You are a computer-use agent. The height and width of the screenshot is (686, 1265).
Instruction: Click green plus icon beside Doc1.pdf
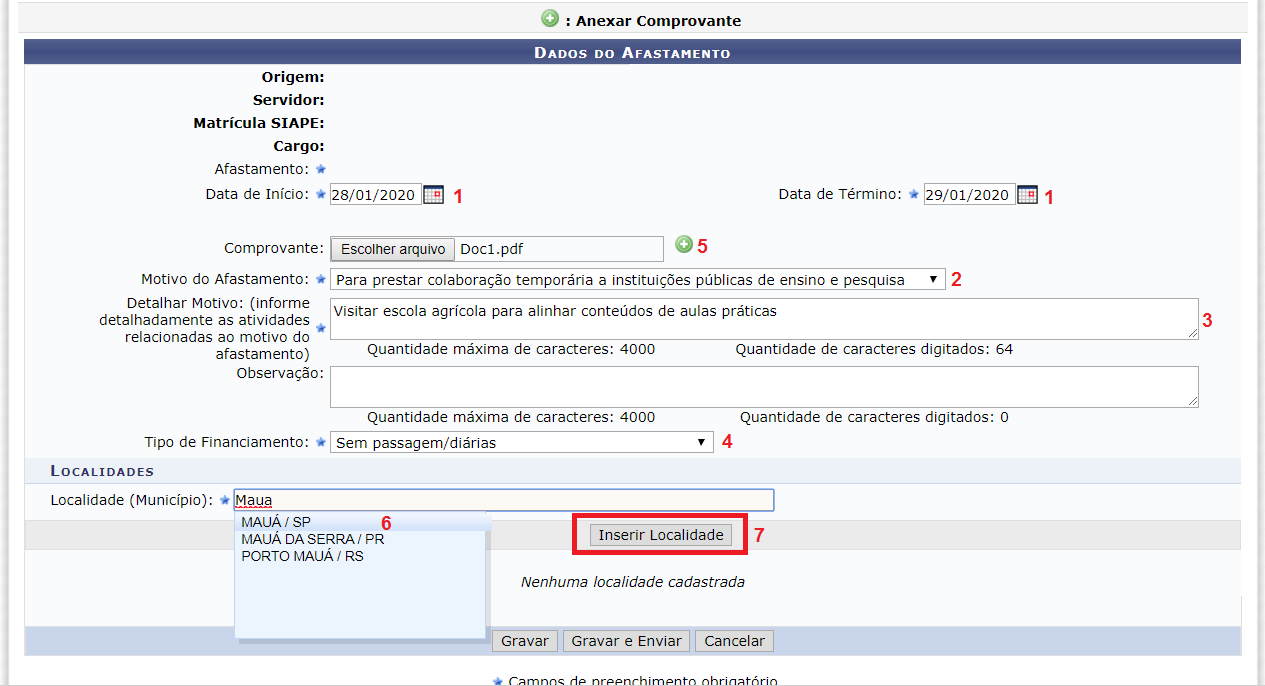pyautogui.click(x=684, y=244)
